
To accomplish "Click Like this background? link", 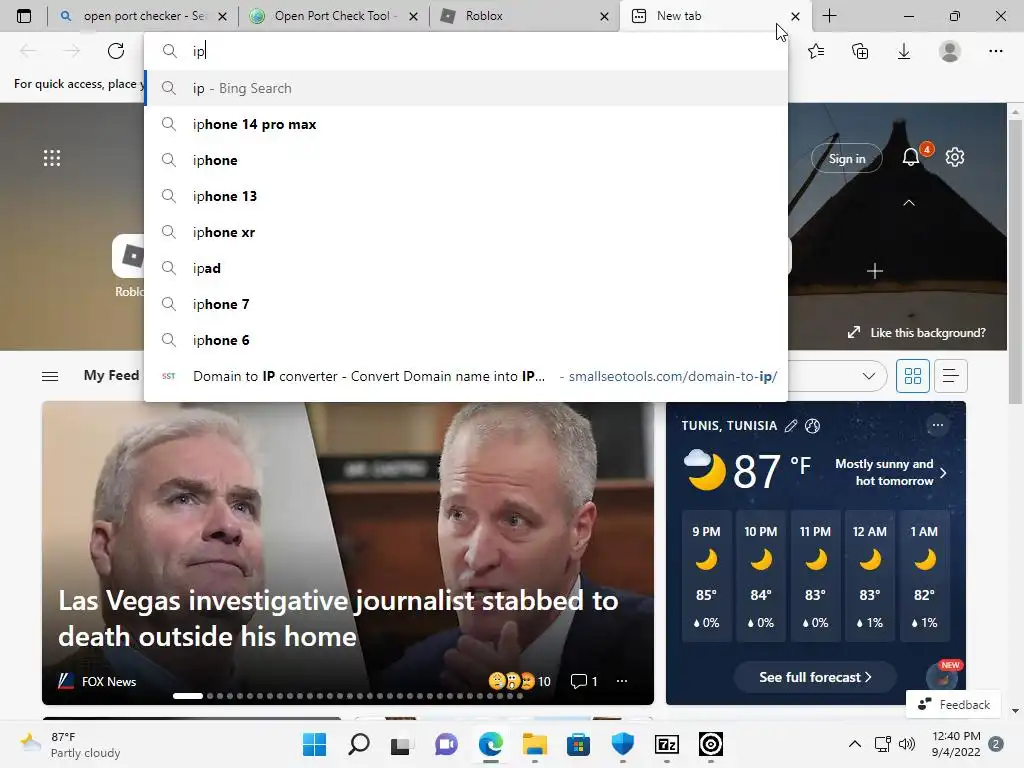I will (x=917, y=332).
